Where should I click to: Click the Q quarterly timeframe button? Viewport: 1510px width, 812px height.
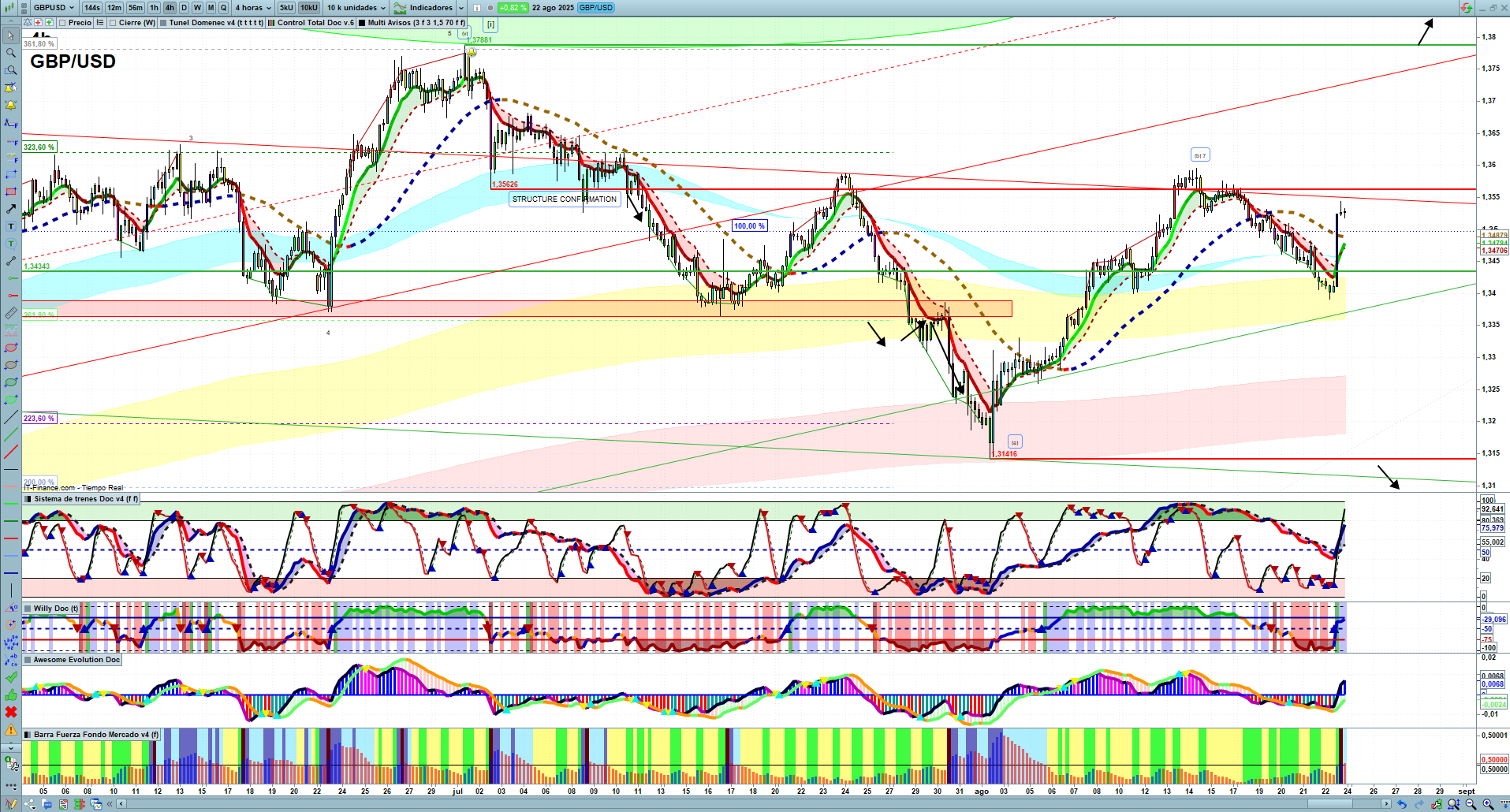click(224, 8)
